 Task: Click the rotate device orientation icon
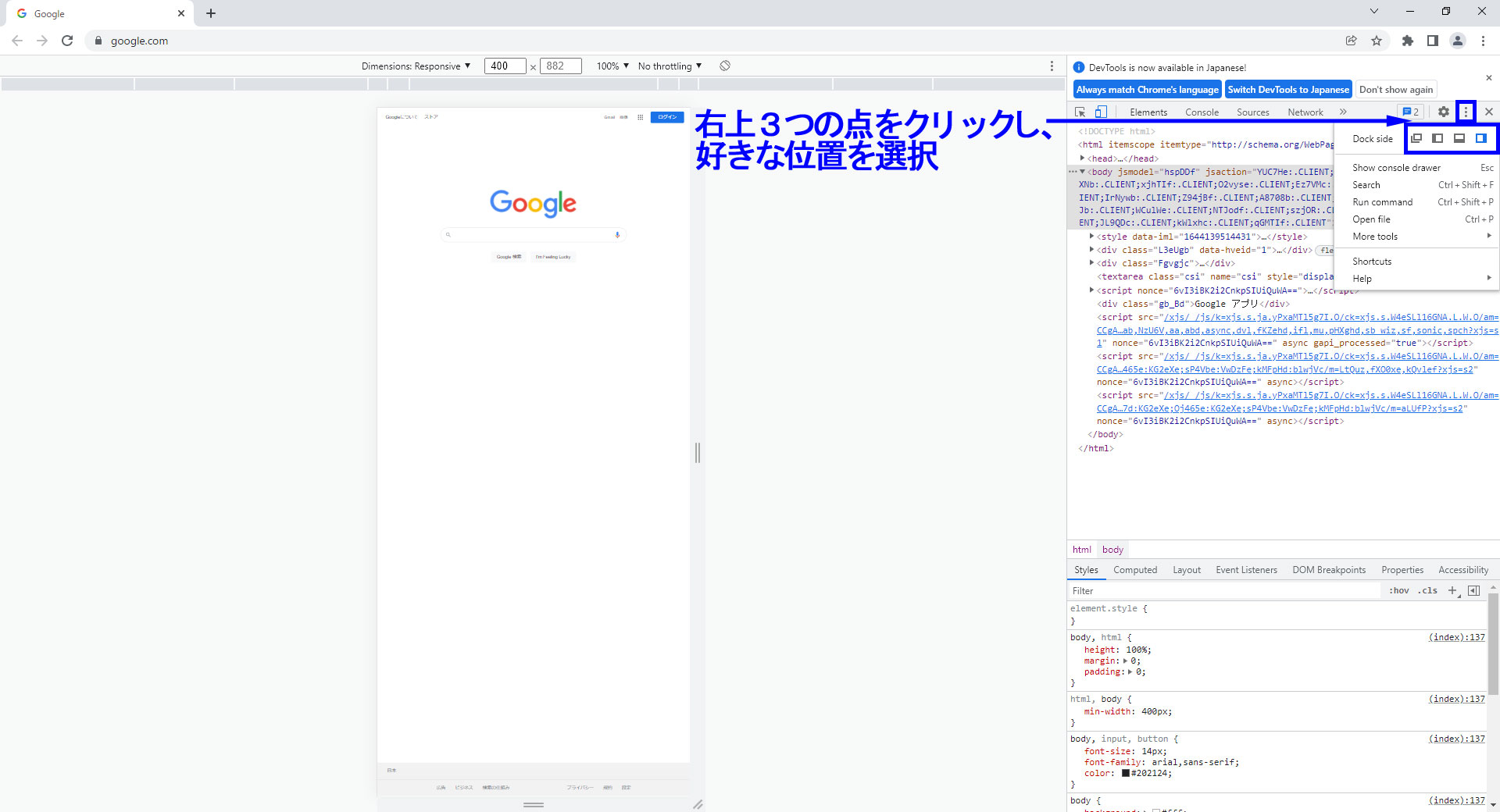point(725,66)
